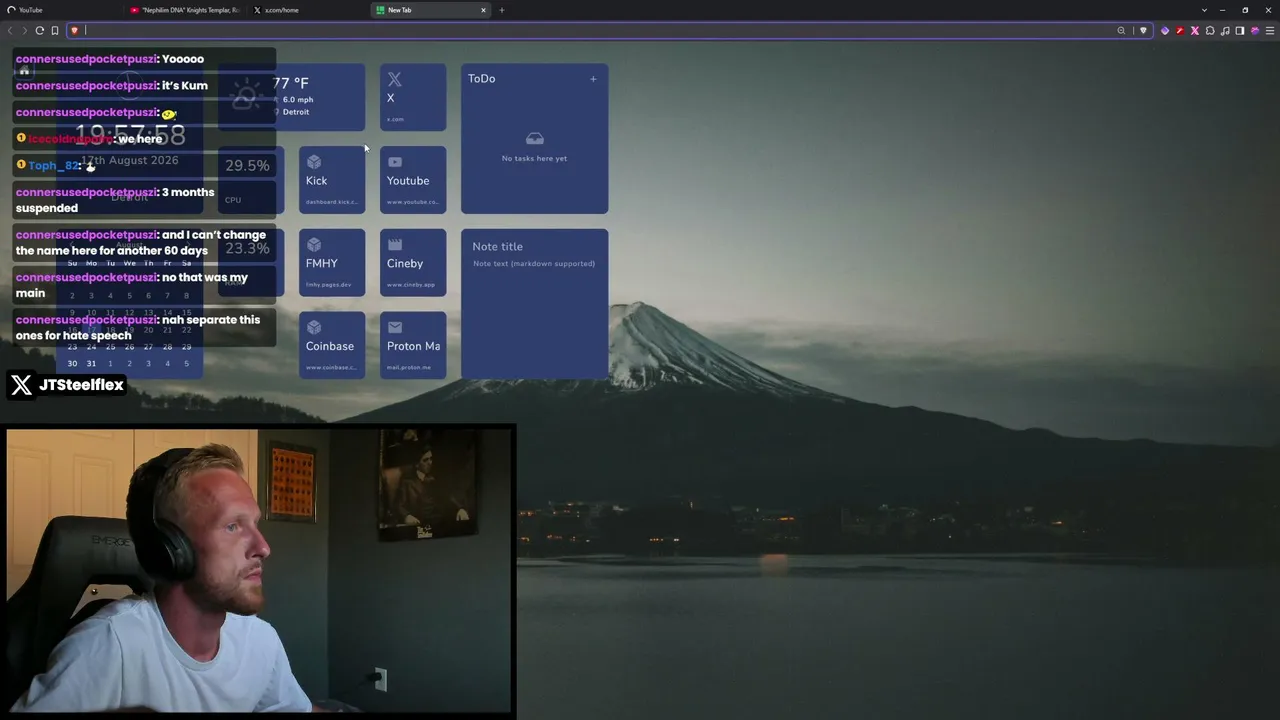Click the 'Yooooo' chat message

click(145, 59)
